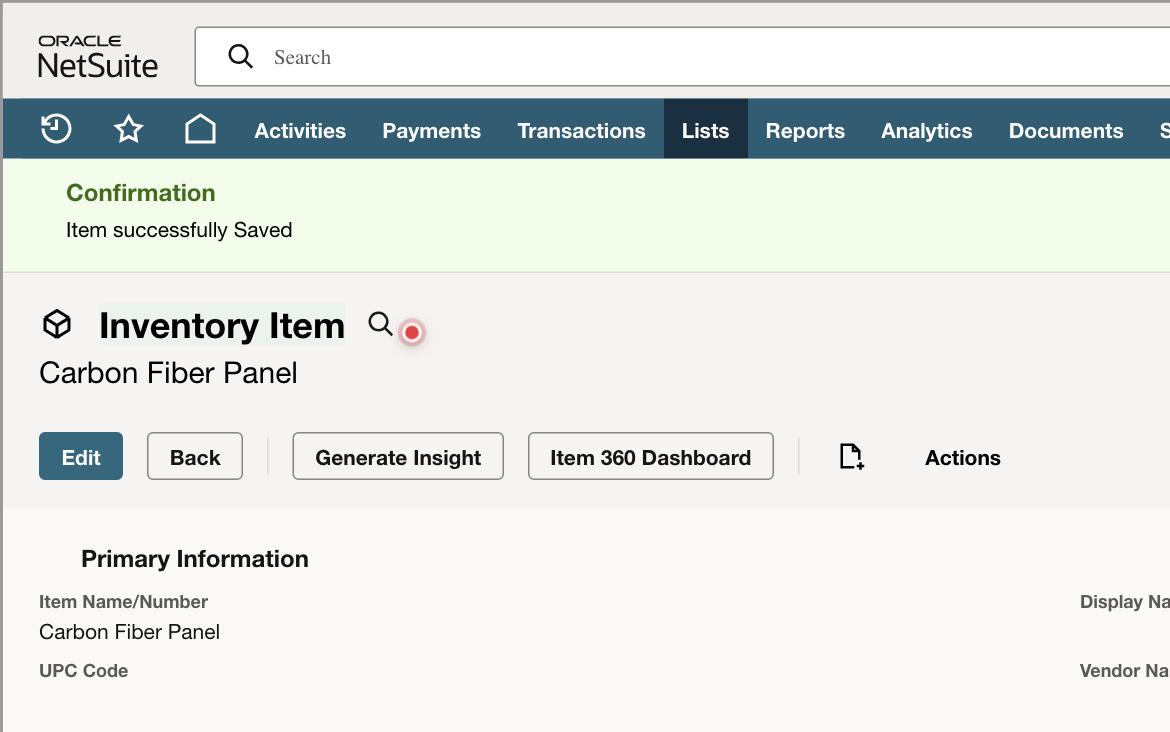The image size is (1170, 732).
Task: Click the Confirmation heading
Action: 140,193
